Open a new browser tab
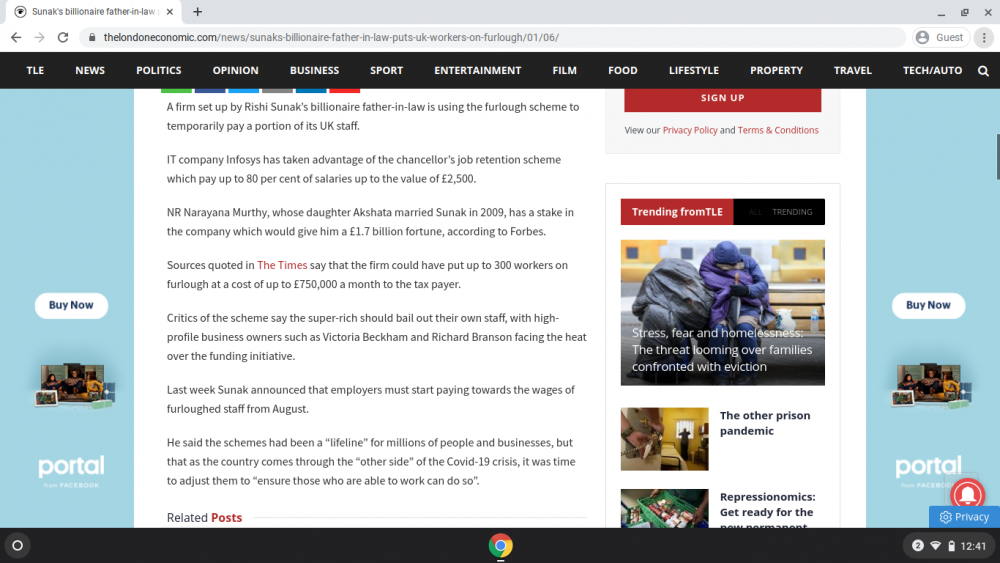Screen dimensions: 1000x563 197,11
